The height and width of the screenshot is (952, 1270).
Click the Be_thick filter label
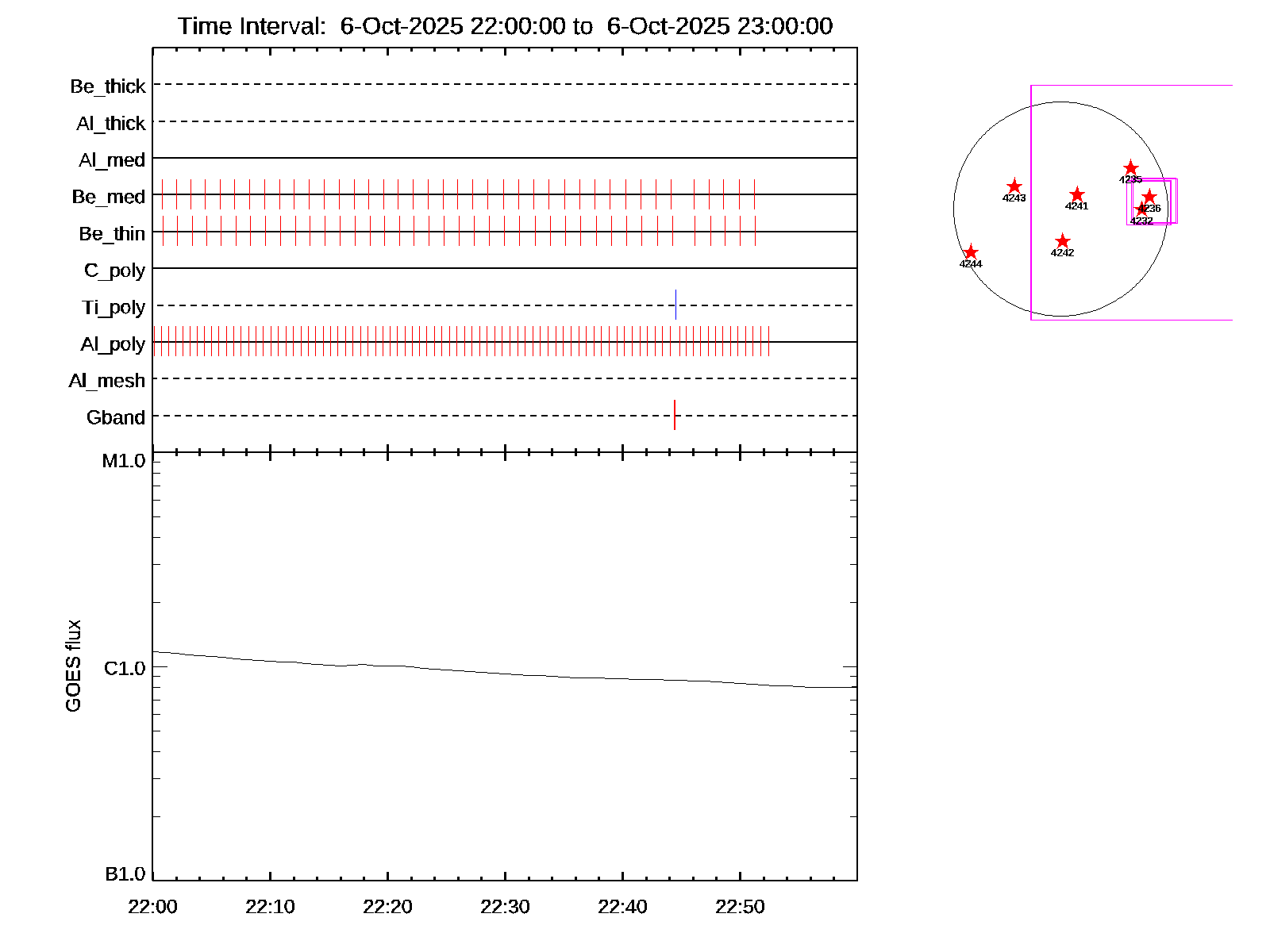point(108,86)
